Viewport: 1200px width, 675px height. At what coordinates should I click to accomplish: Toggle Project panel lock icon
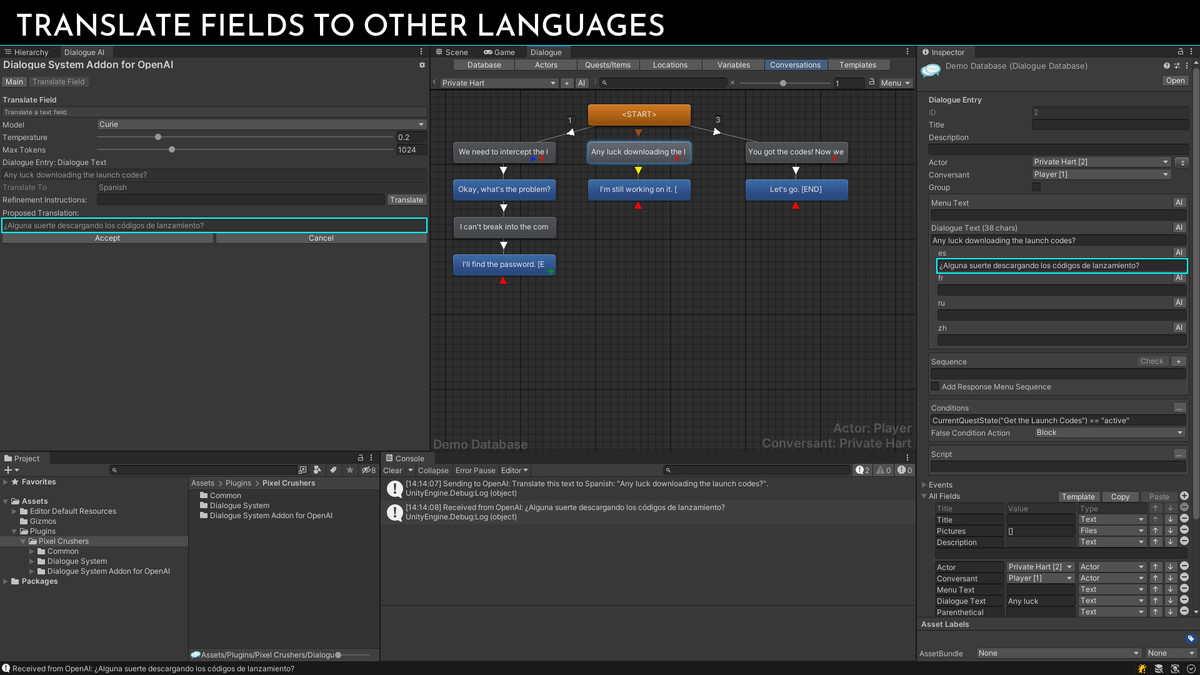[361, 458]
